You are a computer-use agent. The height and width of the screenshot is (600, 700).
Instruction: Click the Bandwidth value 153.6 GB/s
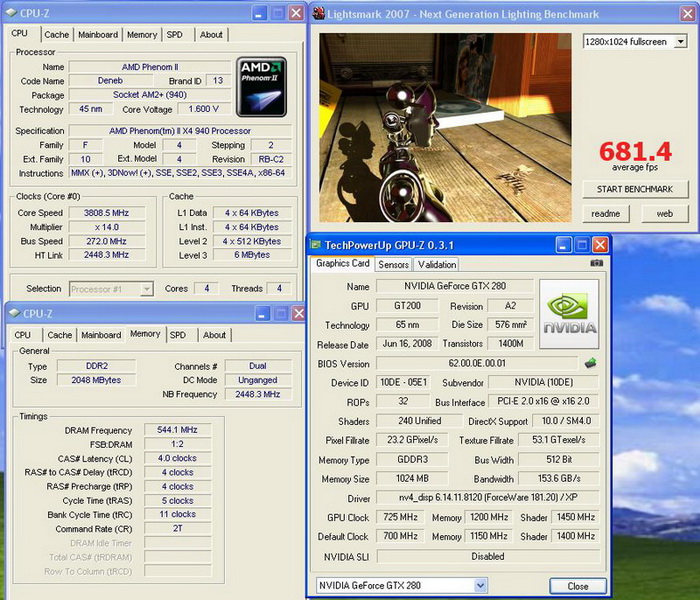[559, 479]
